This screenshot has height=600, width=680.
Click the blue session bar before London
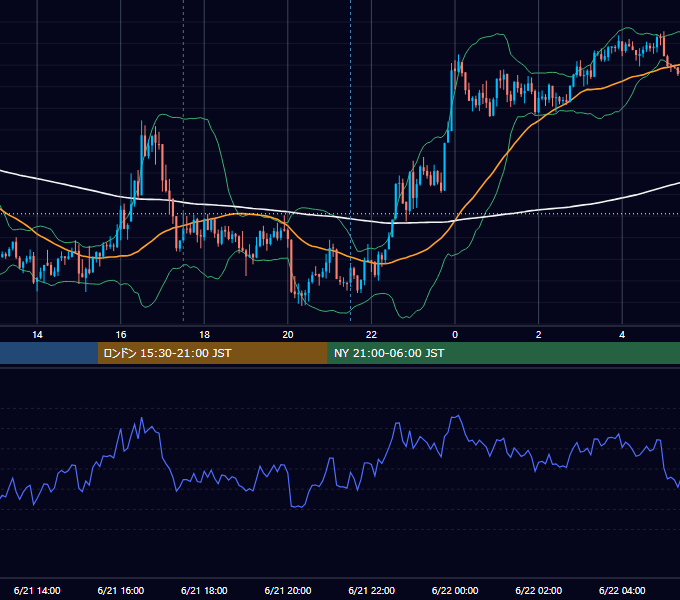click(x=49, y=353)
